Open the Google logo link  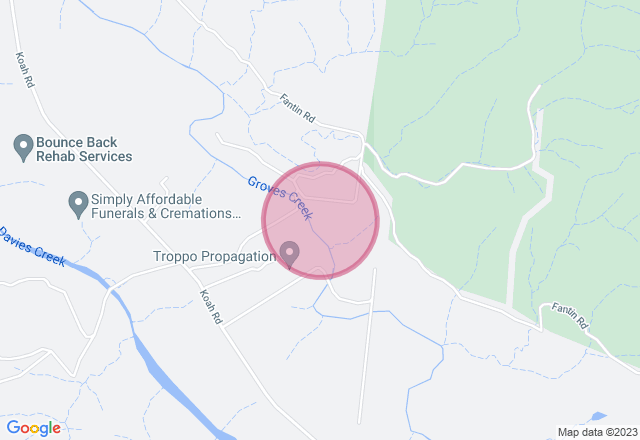pos(34,428)
